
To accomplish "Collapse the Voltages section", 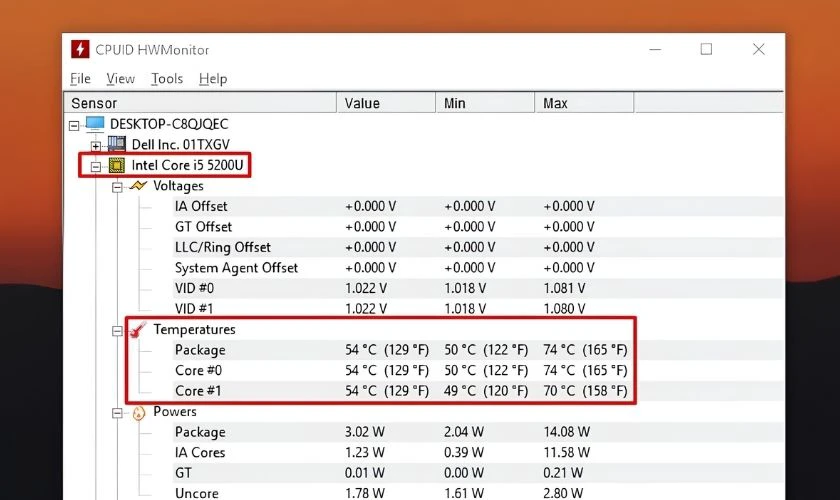I will pos(117,187).
